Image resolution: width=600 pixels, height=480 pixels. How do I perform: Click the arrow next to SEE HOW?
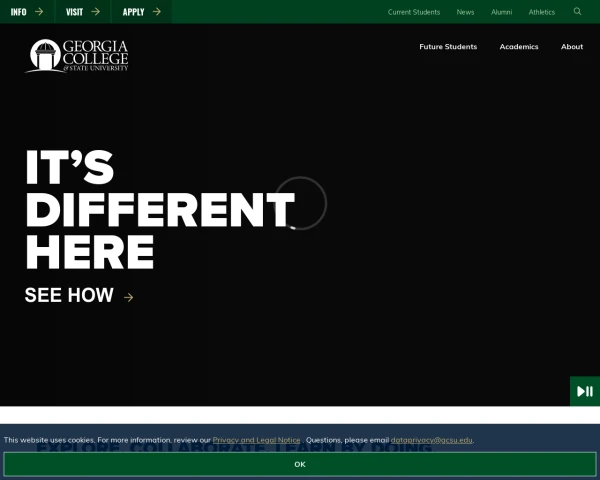tap(128, 297)
